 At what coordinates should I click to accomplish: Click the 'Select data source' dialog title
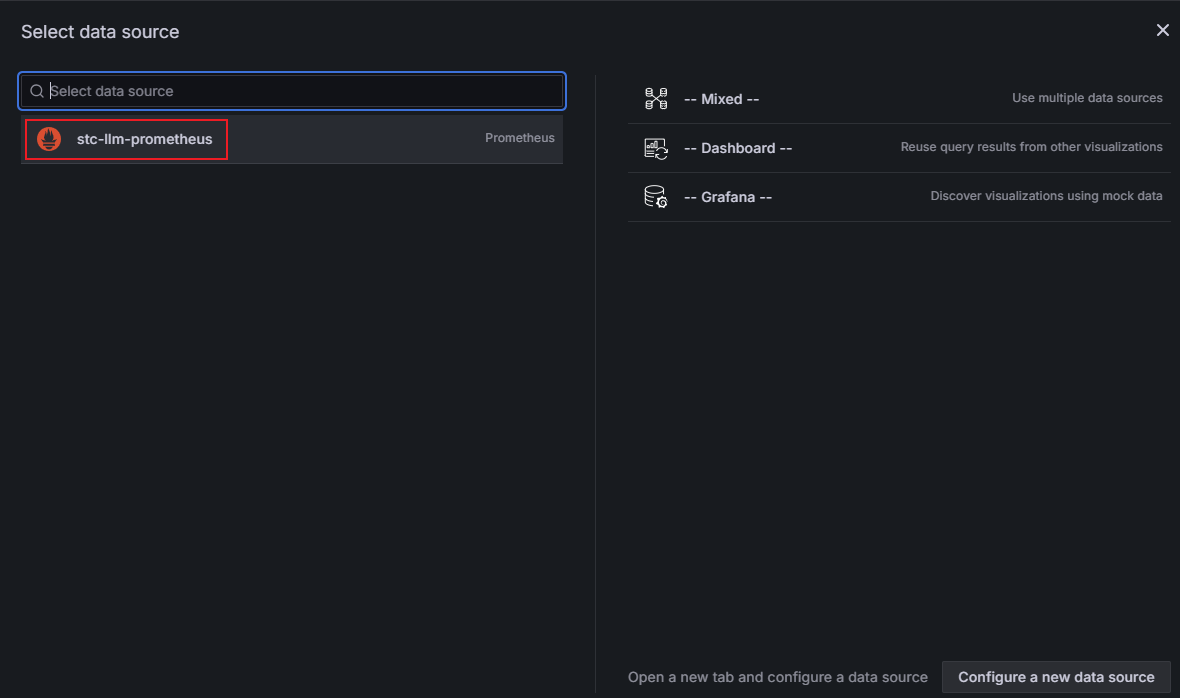(x=100, y=32)
